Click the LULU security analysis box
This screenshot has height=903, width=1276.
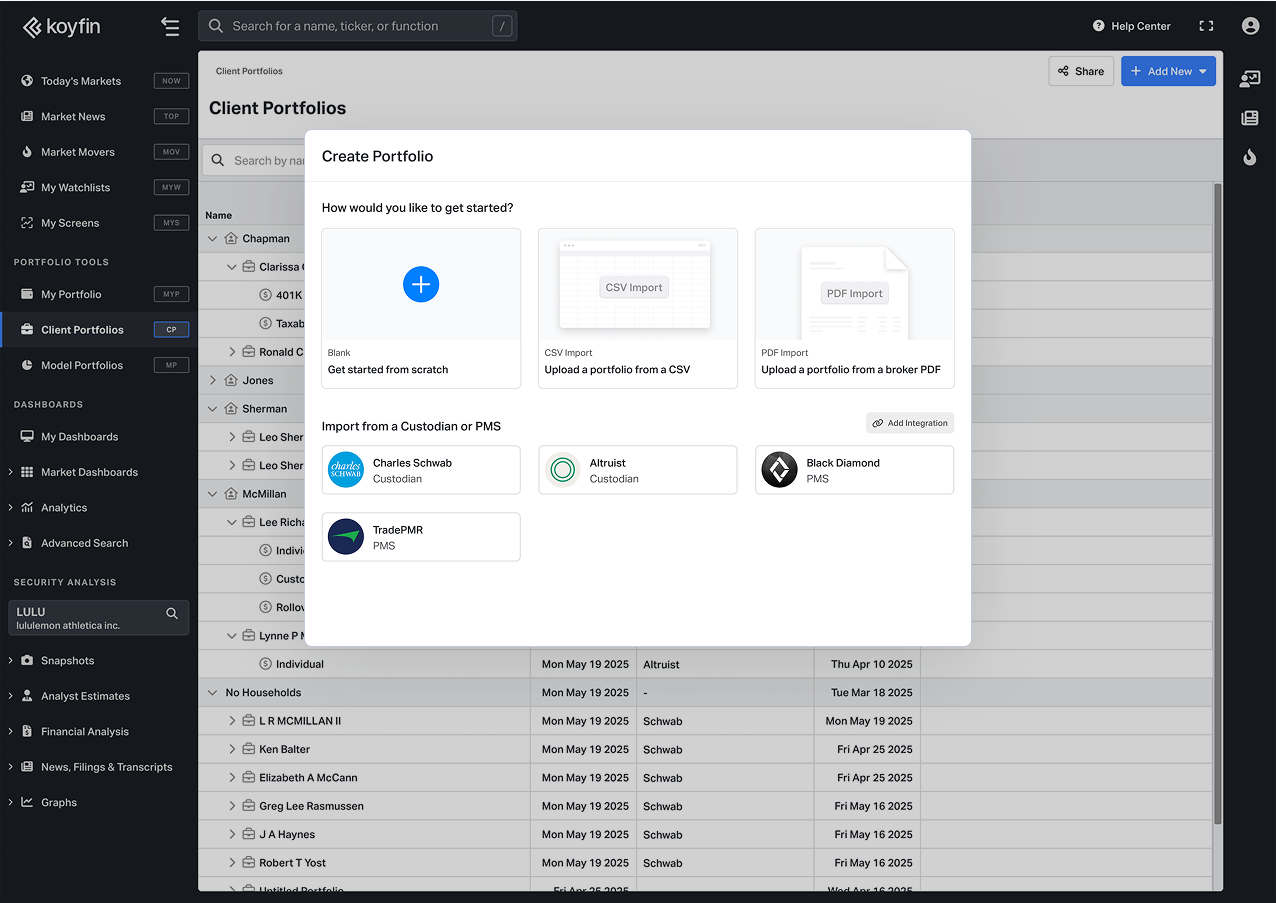pyautogui.click(x=98, y=618)
